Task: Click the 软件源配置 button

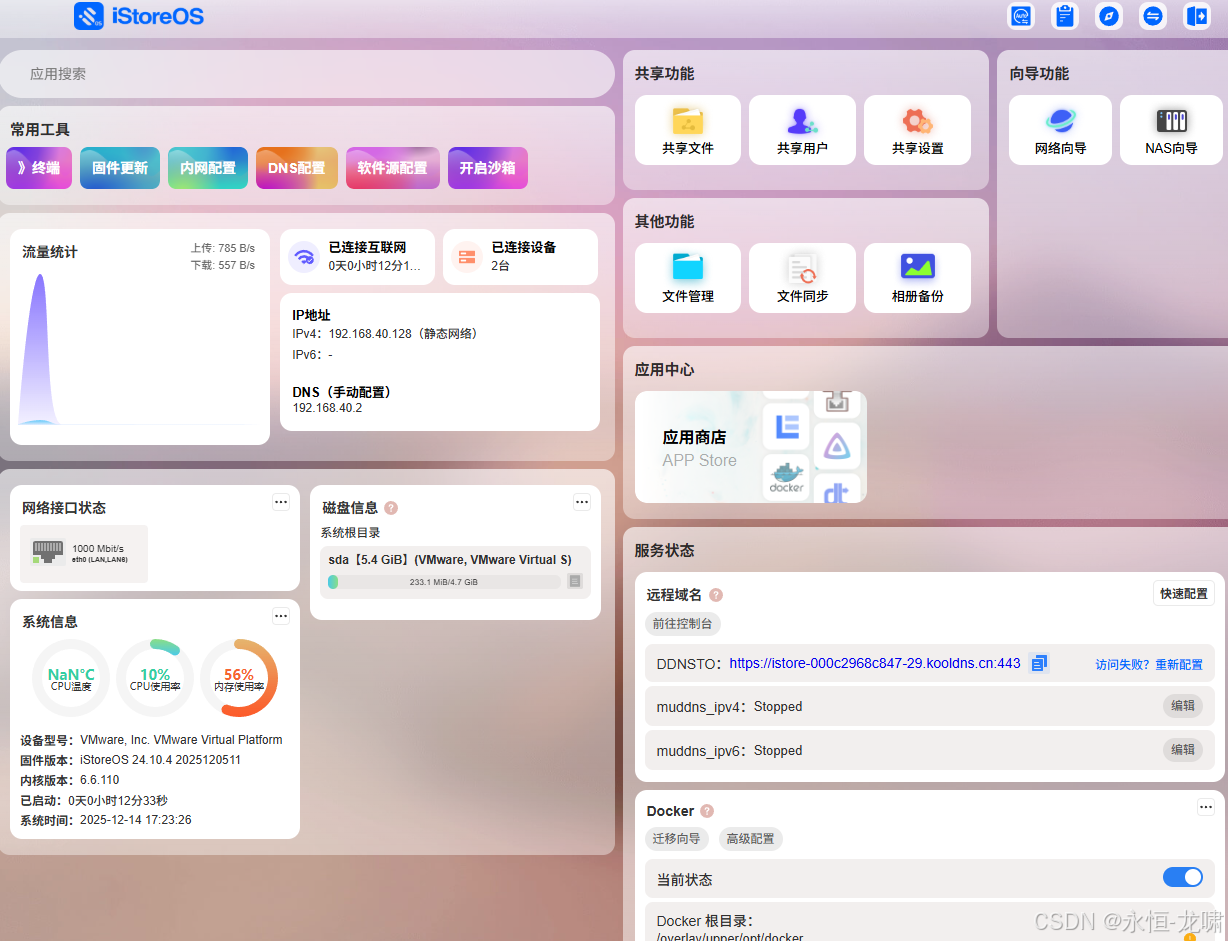Action: click(393, 168)
